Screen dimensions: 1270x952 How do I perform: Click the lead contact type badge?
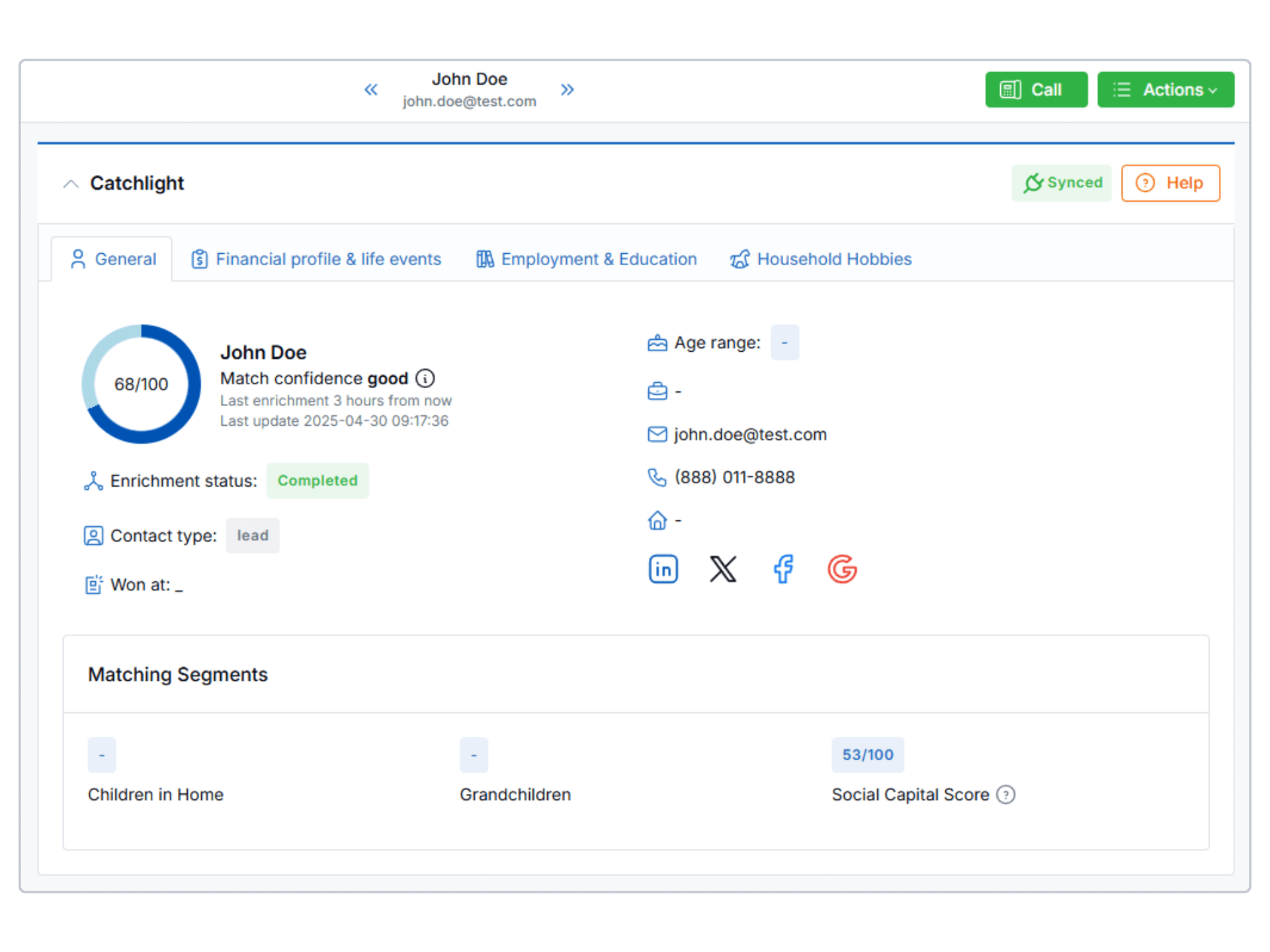[253, 535]
